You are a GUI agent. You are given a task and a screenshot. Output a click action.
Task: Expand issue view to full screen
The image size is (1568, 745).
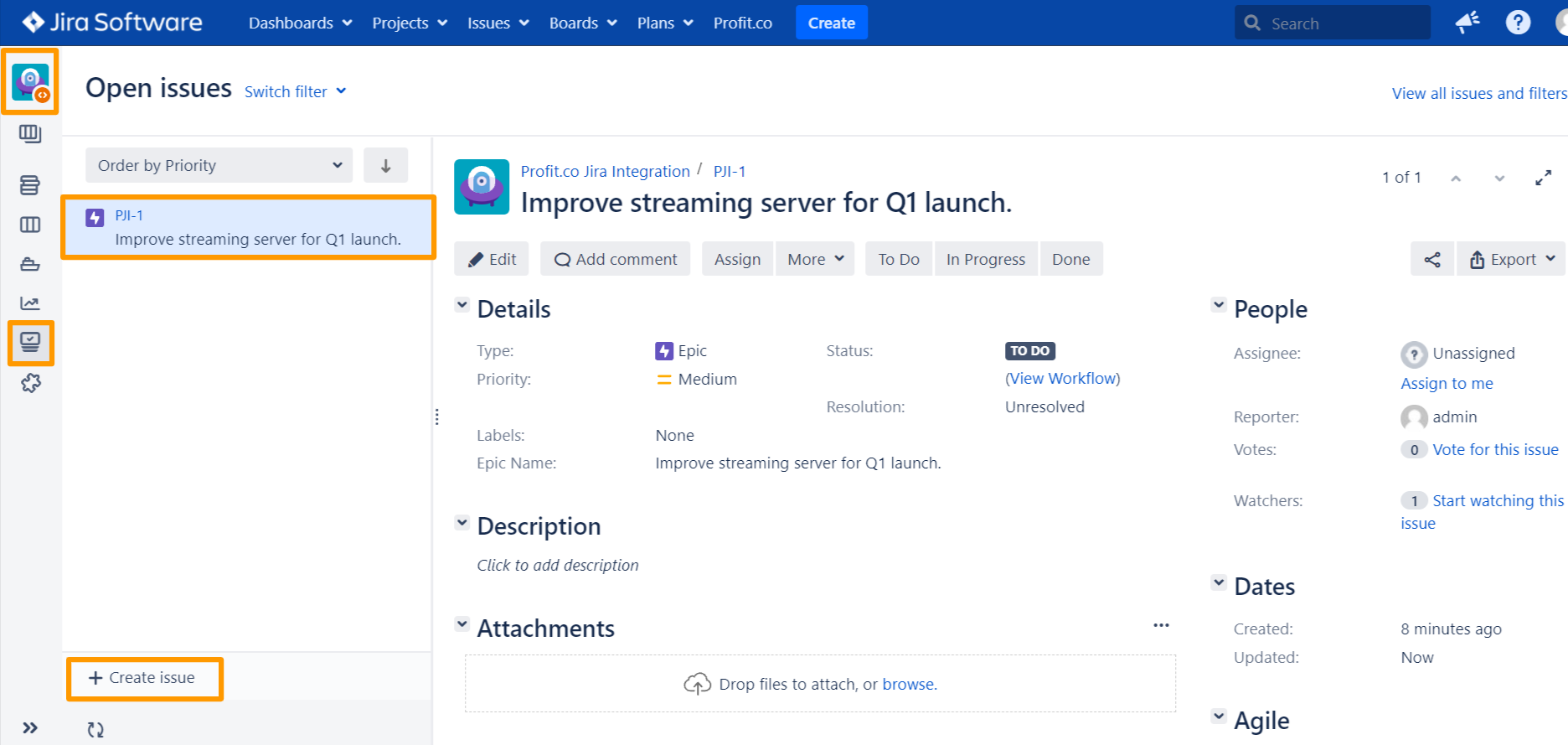pos(1543,178)
